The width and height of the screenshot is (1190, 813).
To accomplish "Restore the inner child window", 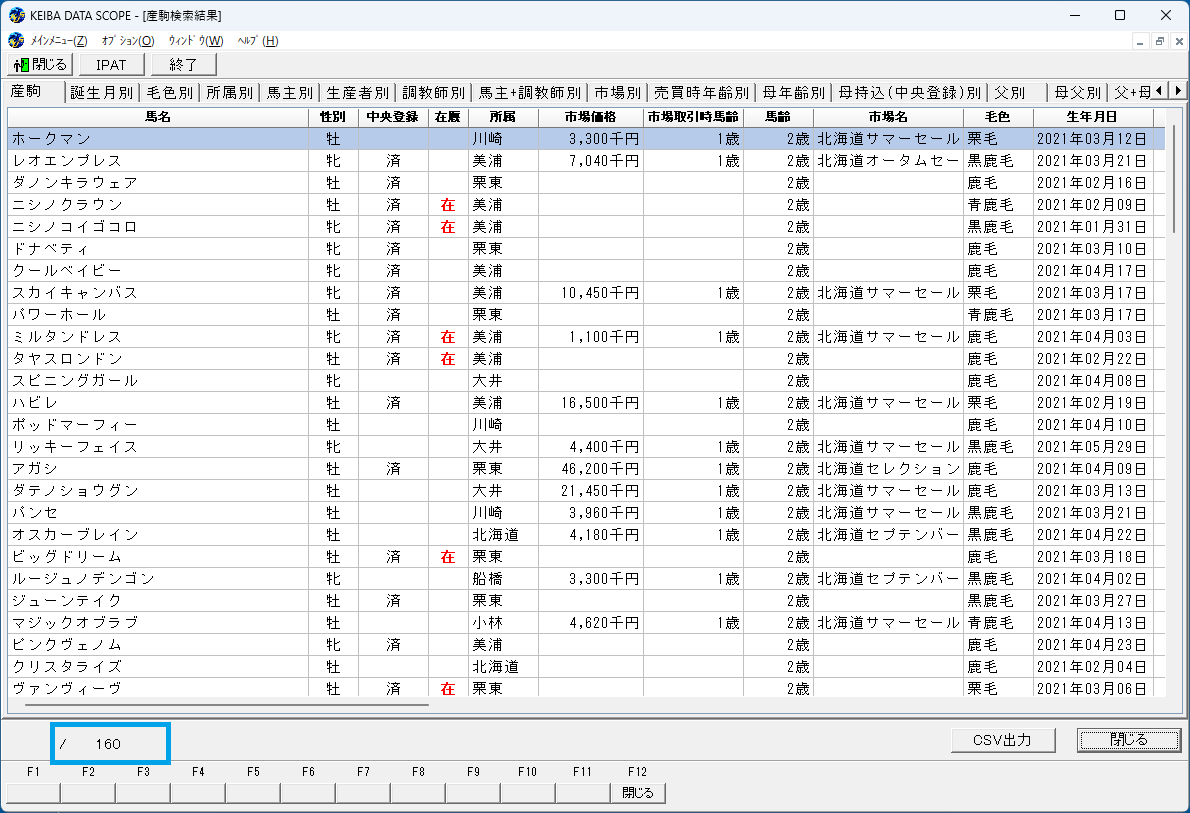I will coord(1160,41).
